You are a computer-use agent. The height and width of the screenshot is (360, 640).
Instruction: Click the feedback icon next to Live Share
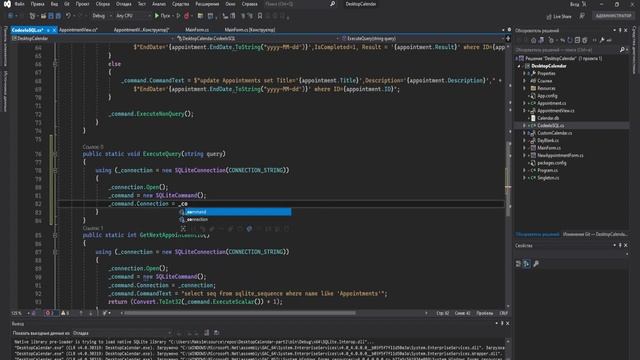[x=582, y=16]
